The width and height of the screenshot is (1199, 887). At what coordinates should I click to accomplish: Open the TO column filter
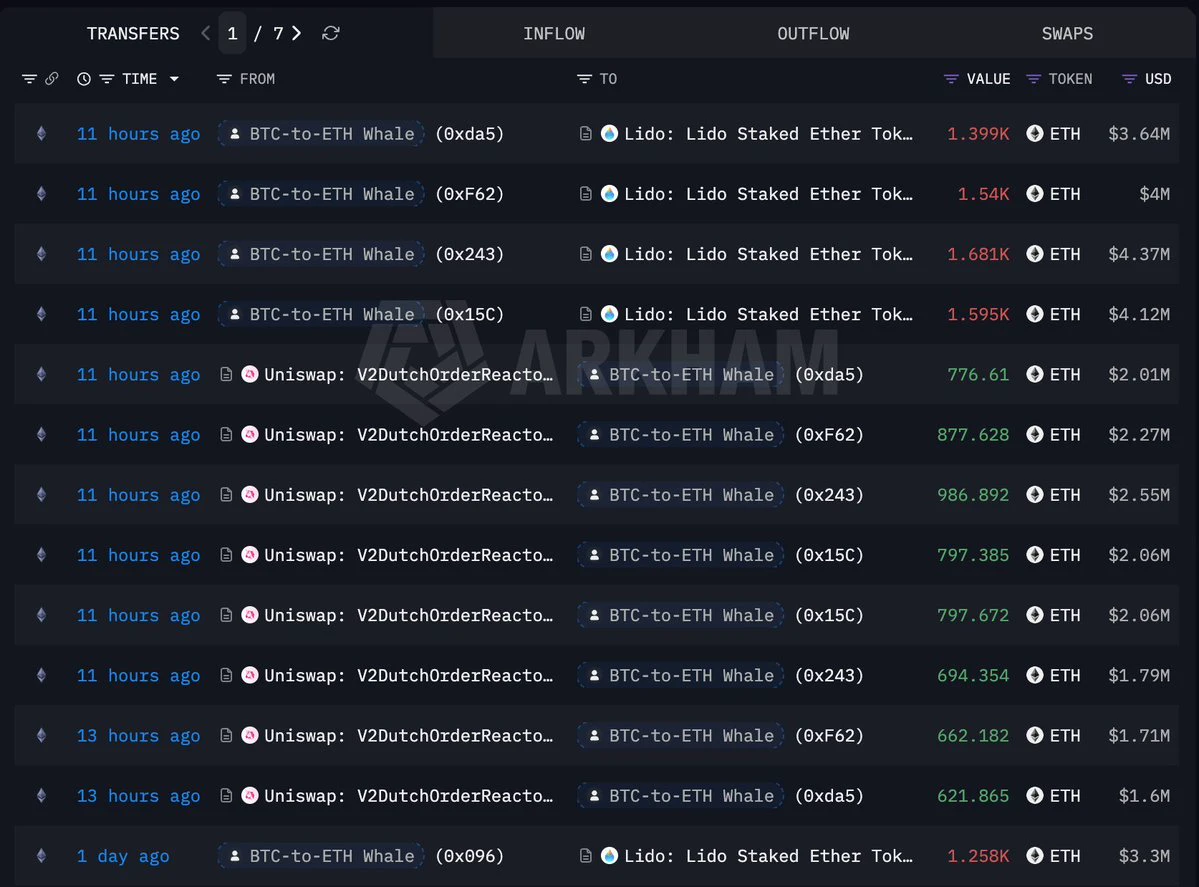pyautogui.click(x=584, y=79)
